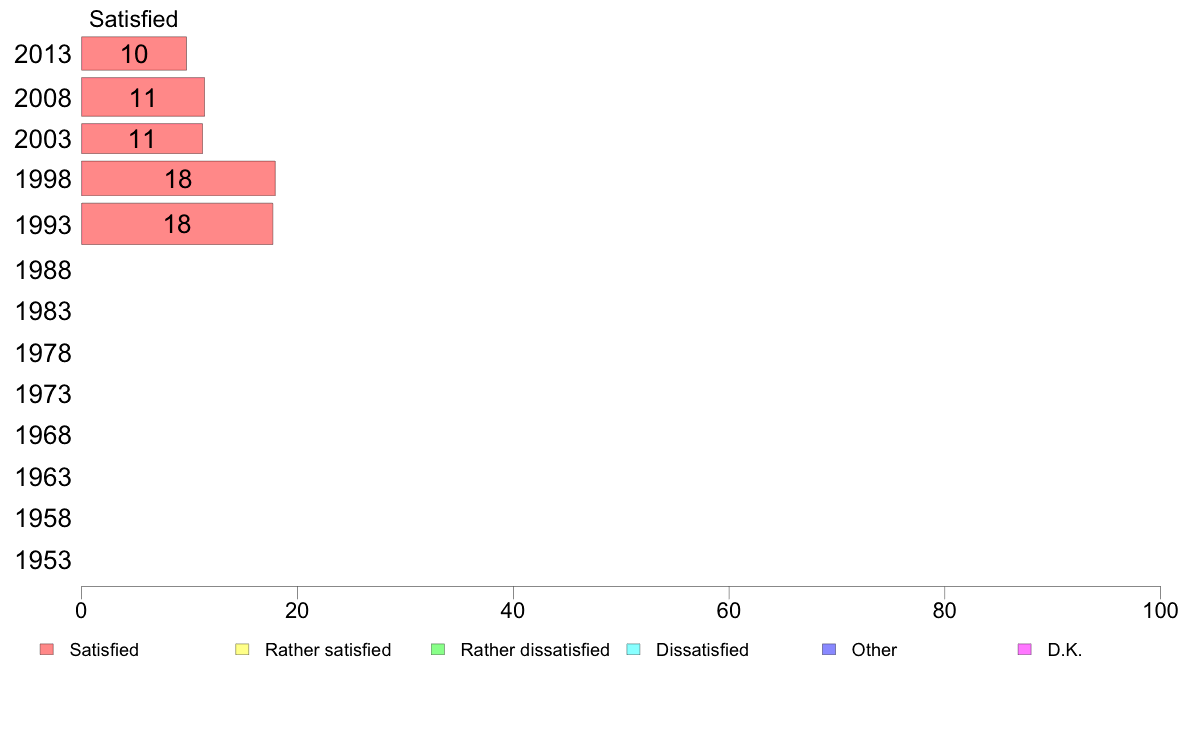Select the 1993 bar showing 18
This screenshot has height=736, width=1188.
(177, 224)
